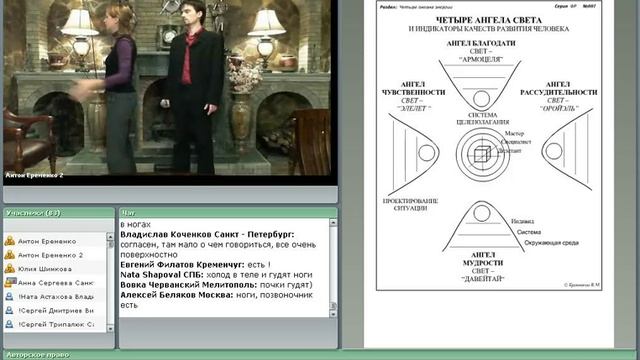Click chat message from Nata Shapoval СПБ
Image resolution: width=640 pixels, height=360 pixels.
coord(216,275)
